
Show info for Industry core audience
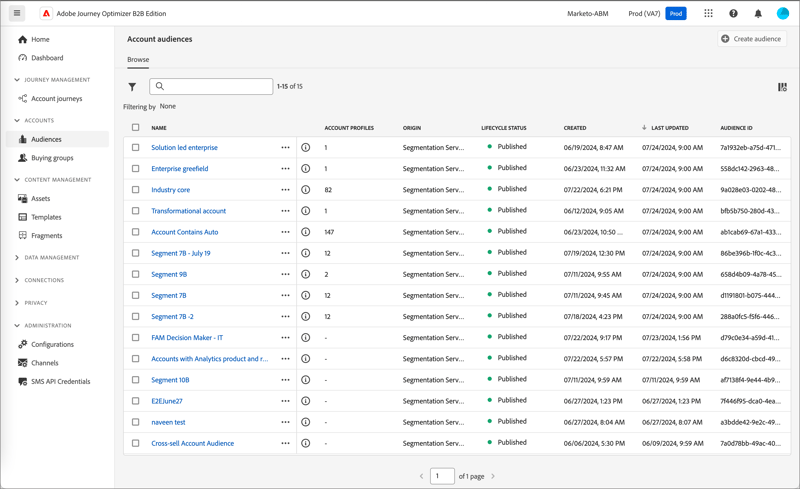tap(306, 190)
